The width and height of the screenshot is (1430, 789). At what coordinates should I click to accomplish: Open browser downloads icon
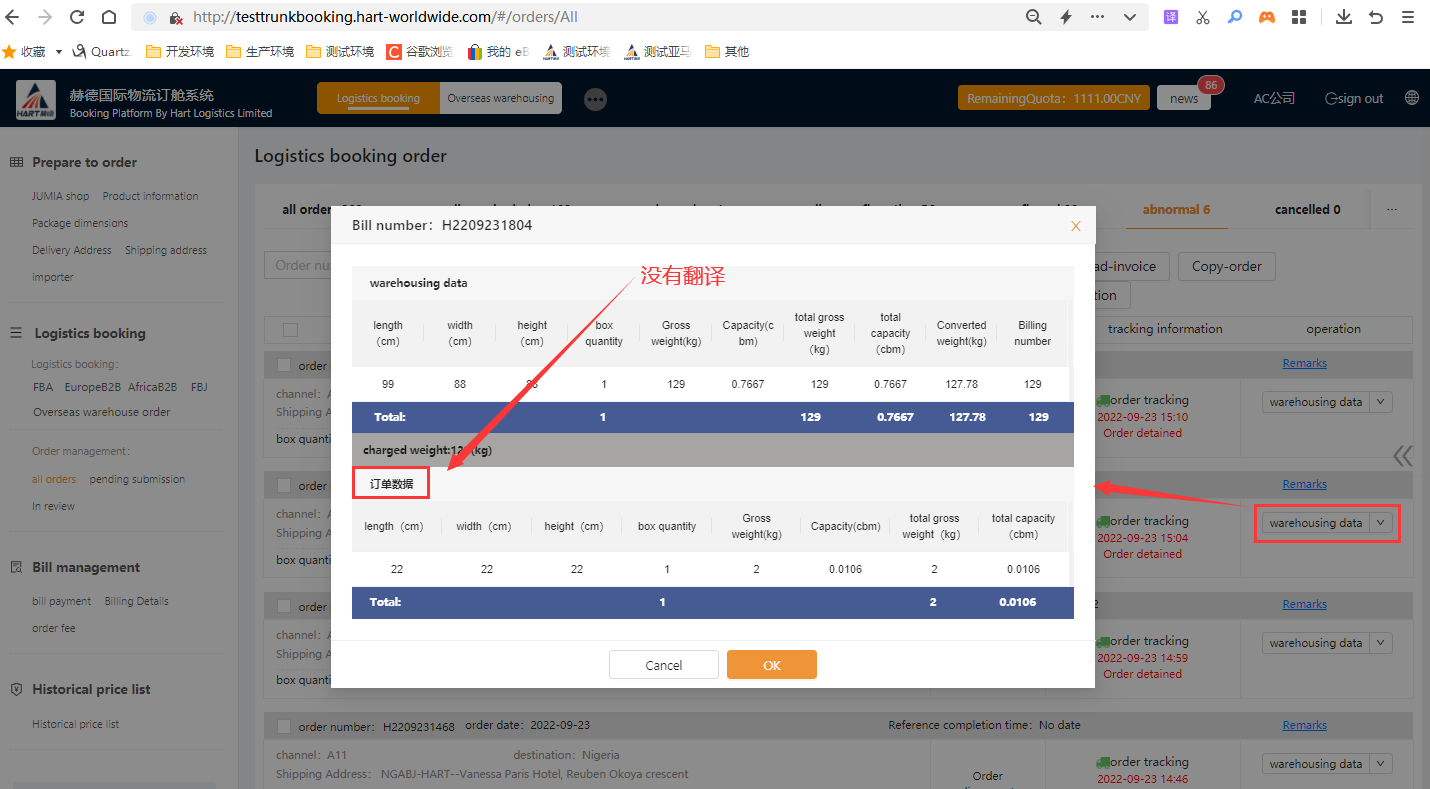pos(1344,17)
